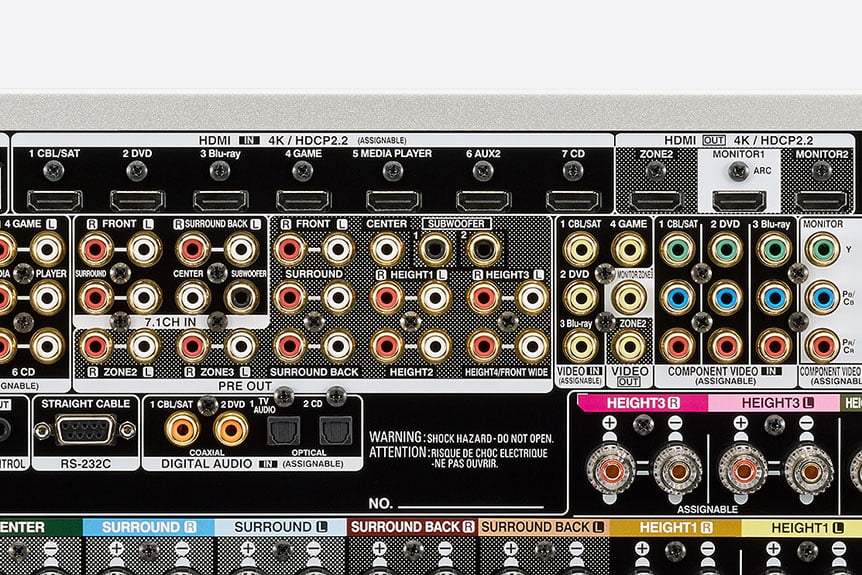The width and height of the screenshot is (862, 575).
Task: Select the MONITOR Pb/Cb blue jack
Action: point(822,297)
